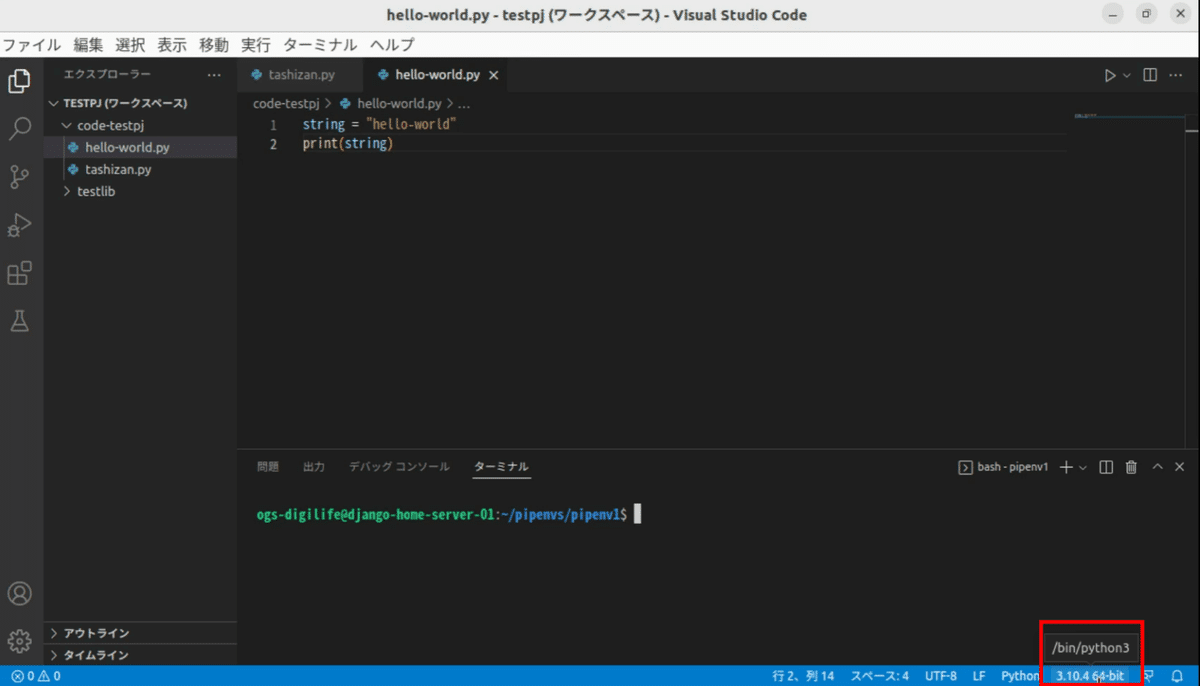Viewport: 1200px width, 686px height.
Task: Open the 表示 menu
Action: 172,45
